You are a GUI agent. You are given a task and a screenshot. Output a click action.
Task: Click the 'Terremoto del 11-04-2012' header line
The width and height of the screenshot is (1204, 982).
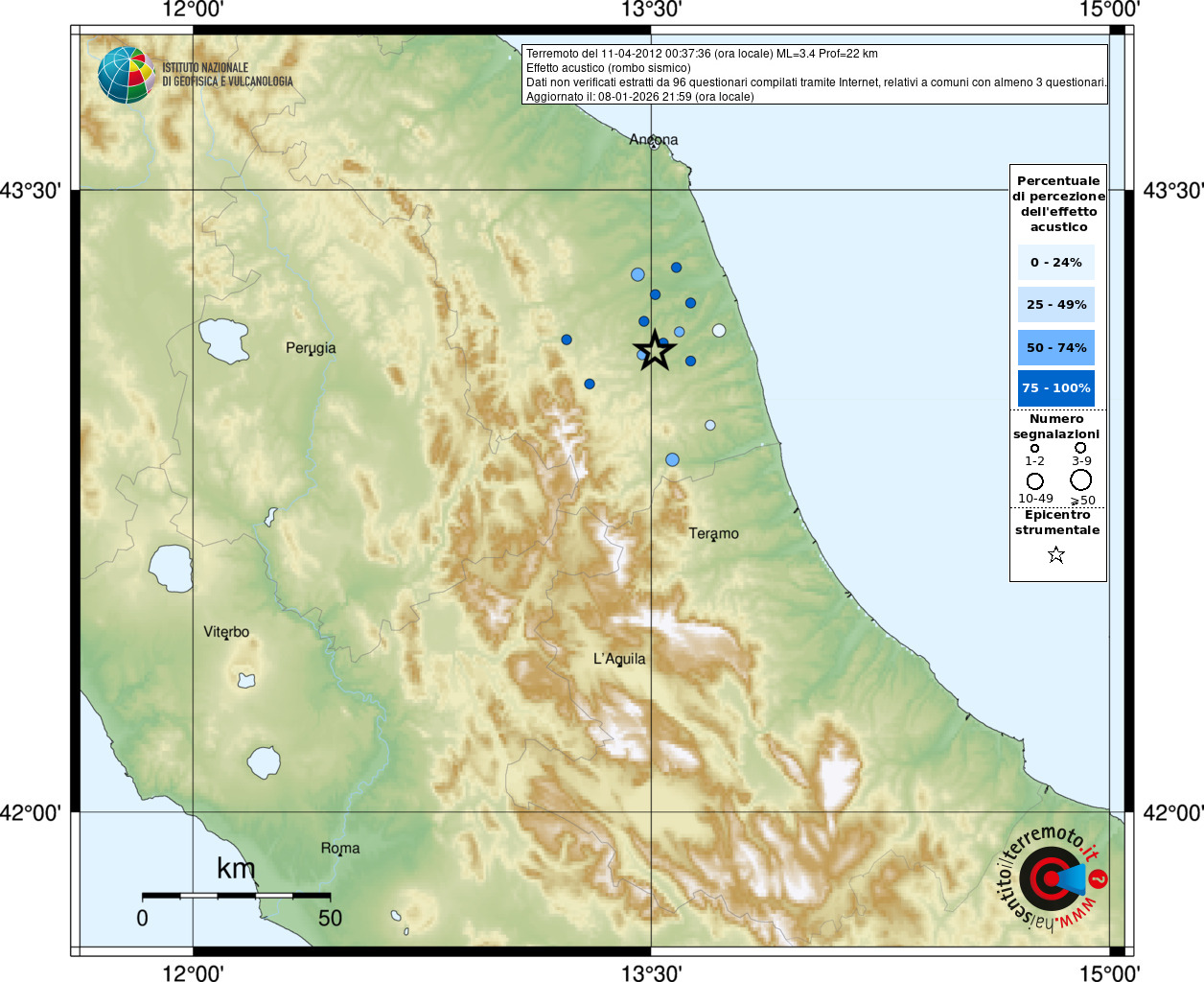(x=702, y=54)
